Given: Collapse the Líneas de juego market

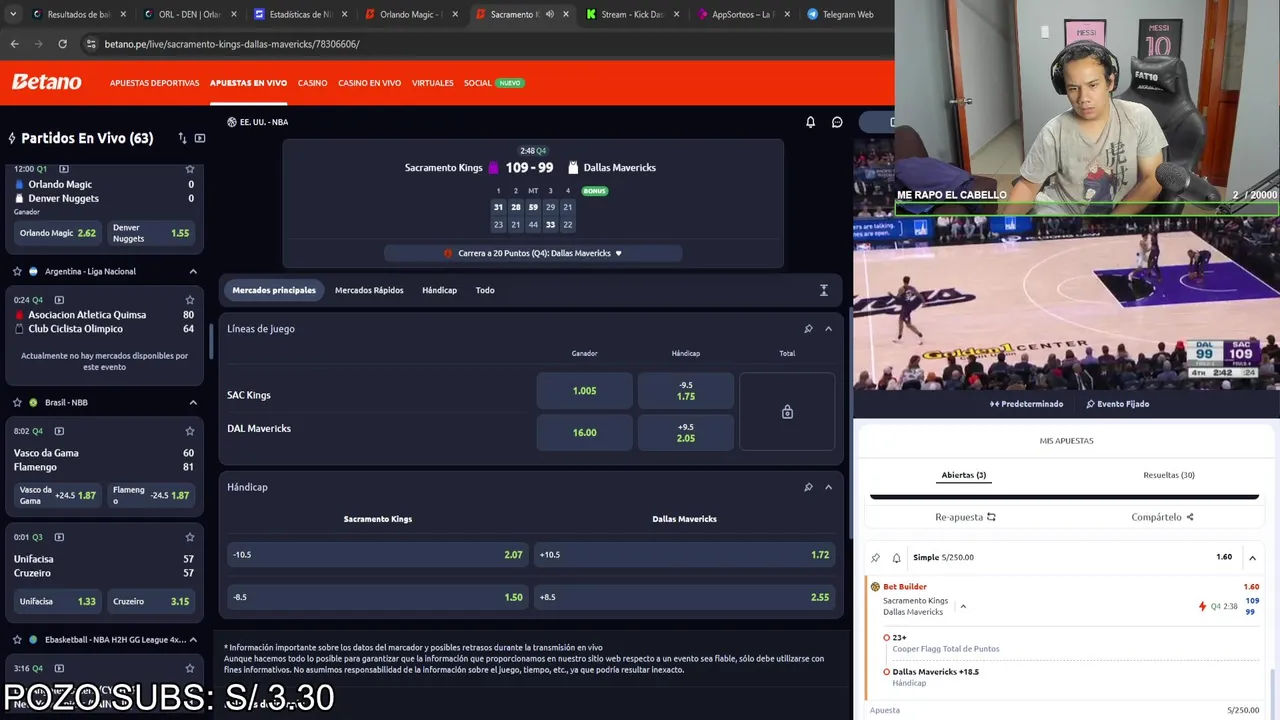Looking at the screenshot, I should point(828,329).
